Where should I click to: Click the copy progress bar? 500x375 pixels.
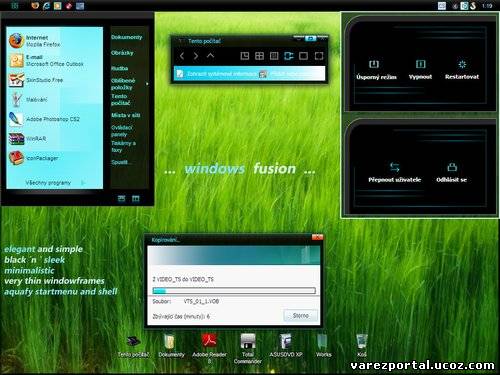234,291
